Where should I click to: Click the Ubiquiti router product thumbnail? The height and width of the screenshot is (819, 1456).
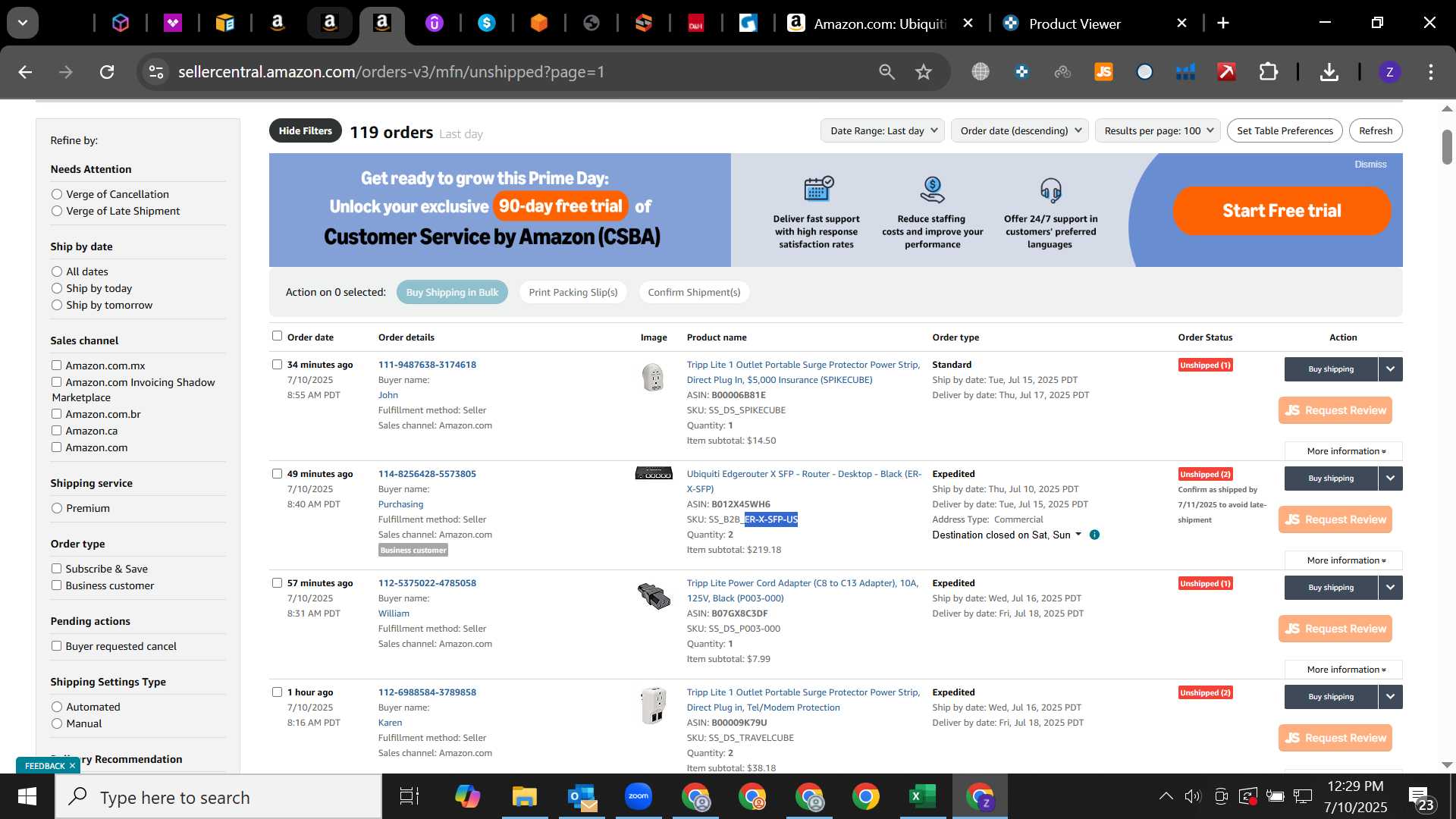(x=653, y=473)
